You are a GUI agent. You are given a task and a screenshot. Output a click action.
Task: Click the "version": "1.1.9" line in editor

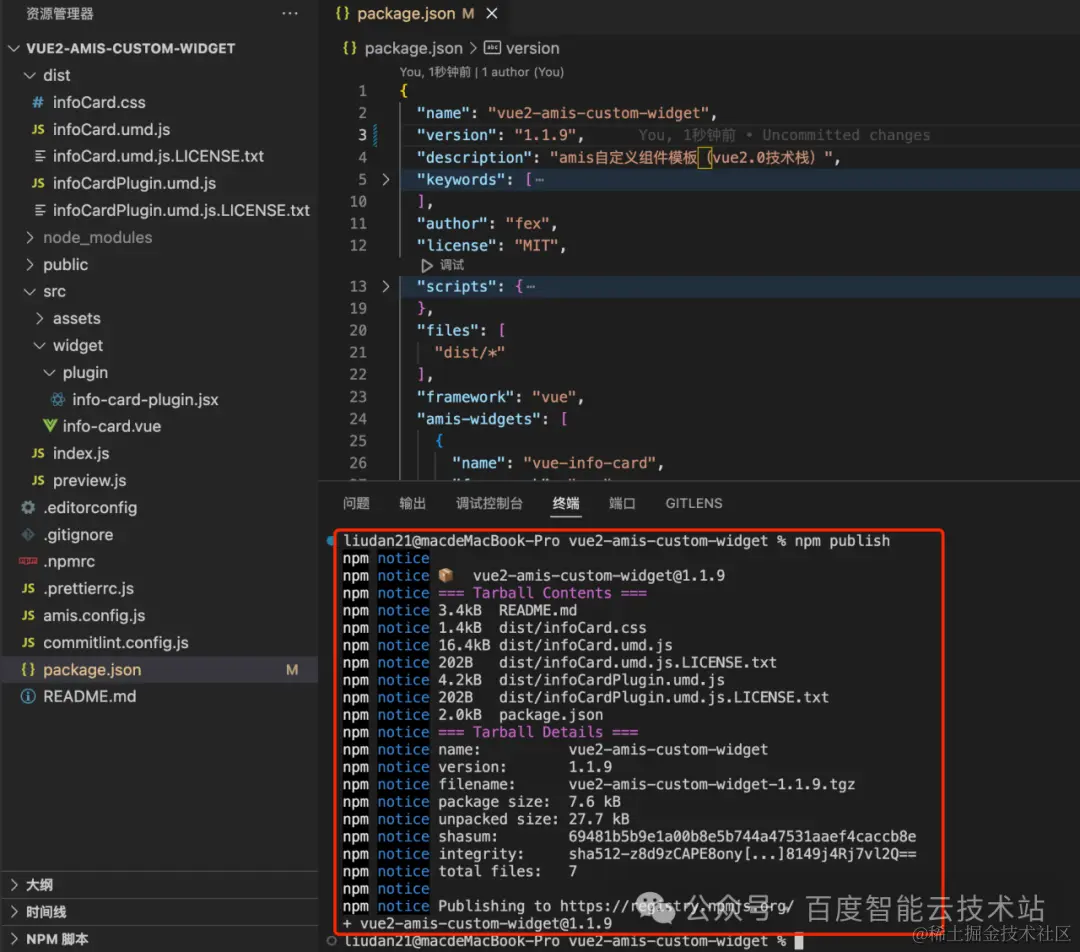(x=500, y=135)
